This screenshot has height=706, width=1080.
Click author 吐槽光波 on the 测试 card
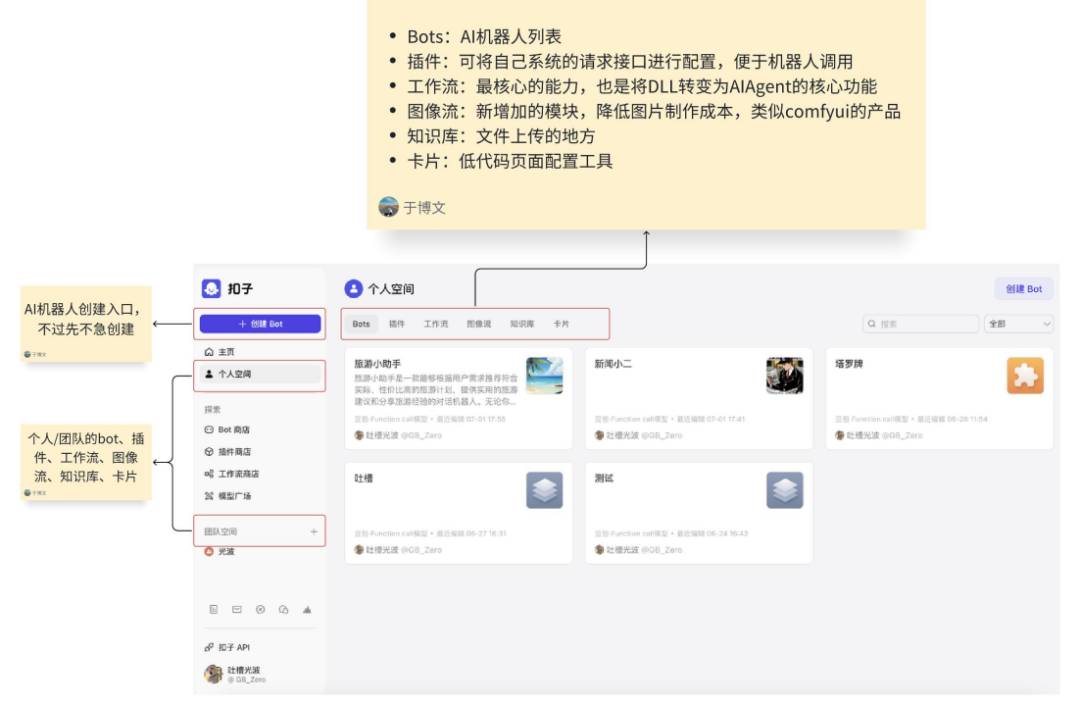[x=621, y=550]
